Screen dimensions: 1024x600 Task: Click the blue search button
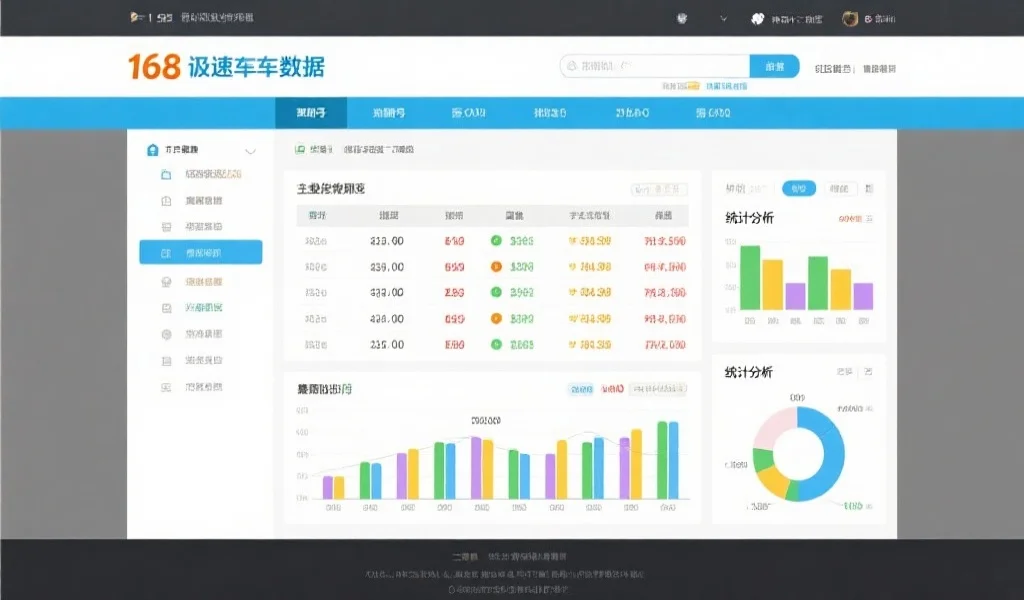774,67
